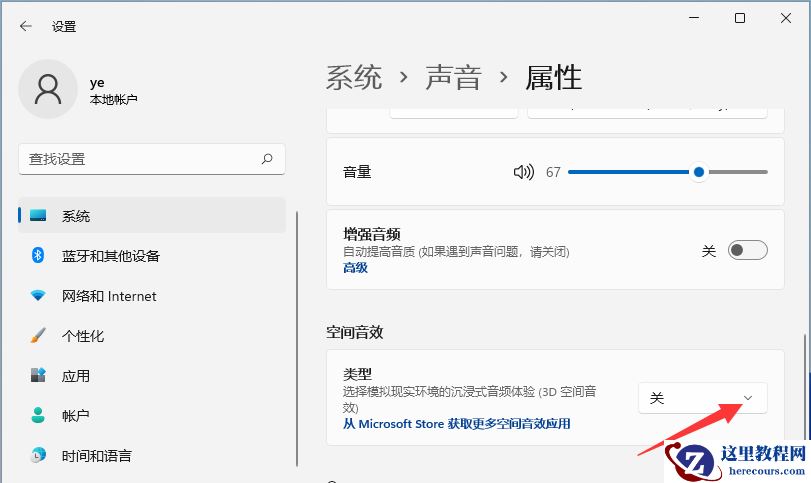Image resolution: width=811 pixels, height=483 pixels.
Task: Select 系统 in the sidebar
Action: (152, 215)
